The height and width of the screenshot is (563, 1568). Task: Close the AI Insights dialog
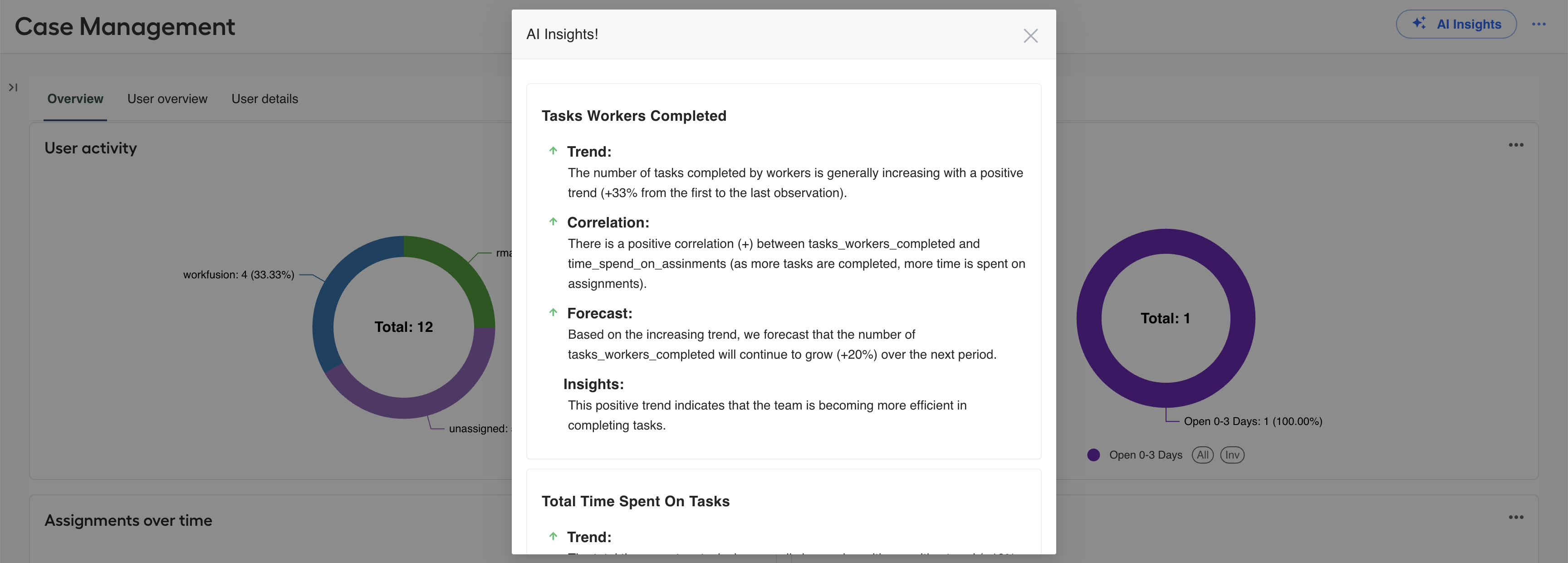[1030, 35]
